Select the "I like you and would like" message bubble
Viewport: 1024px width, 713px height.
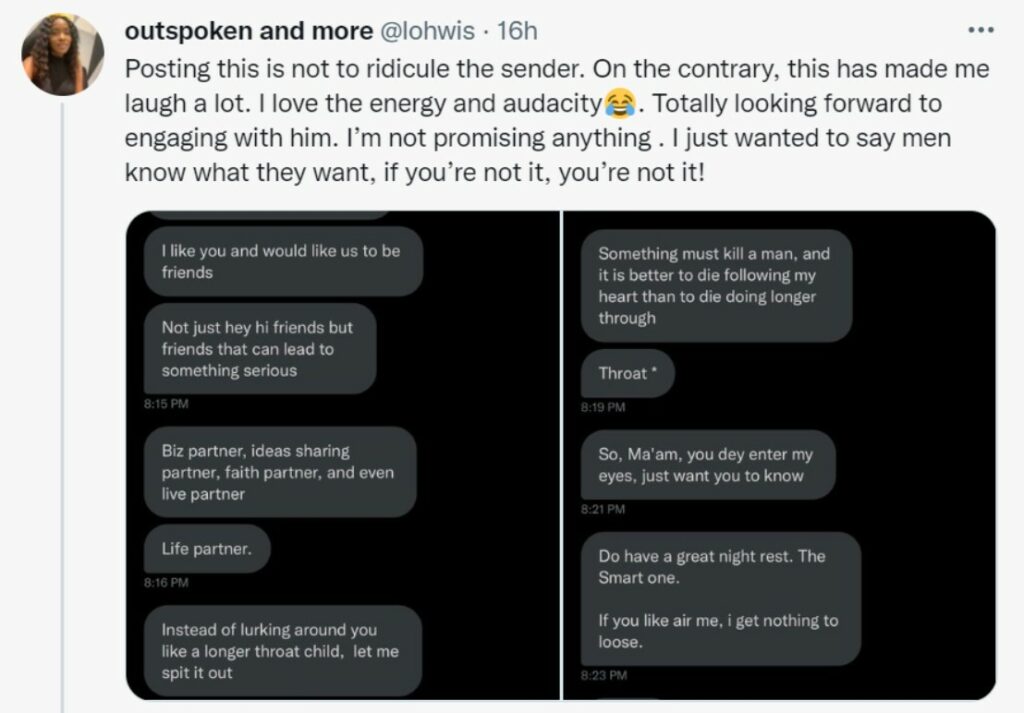(283, 261)
